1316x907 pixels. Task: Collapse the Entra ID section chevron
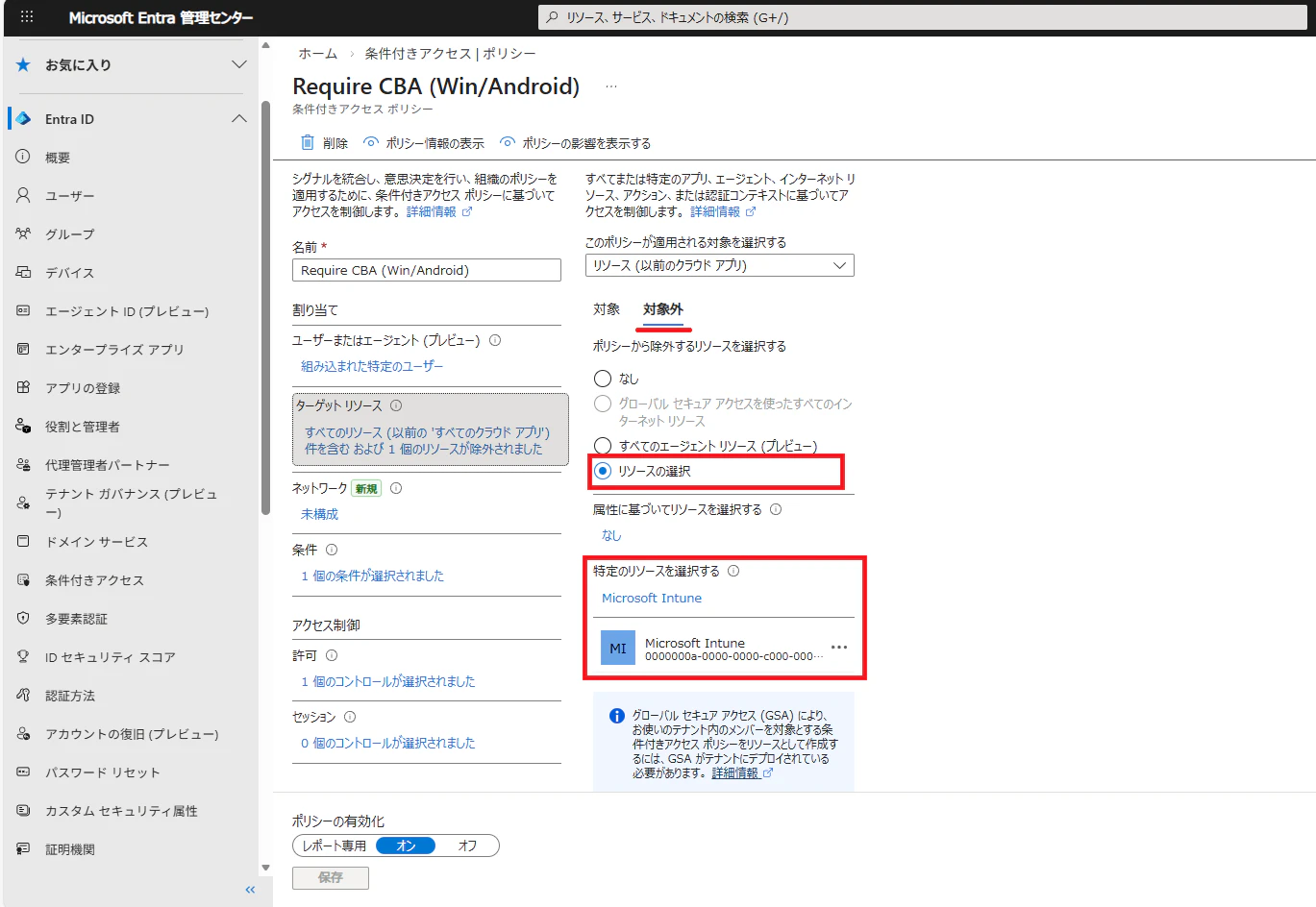click(x=239, y=119)
